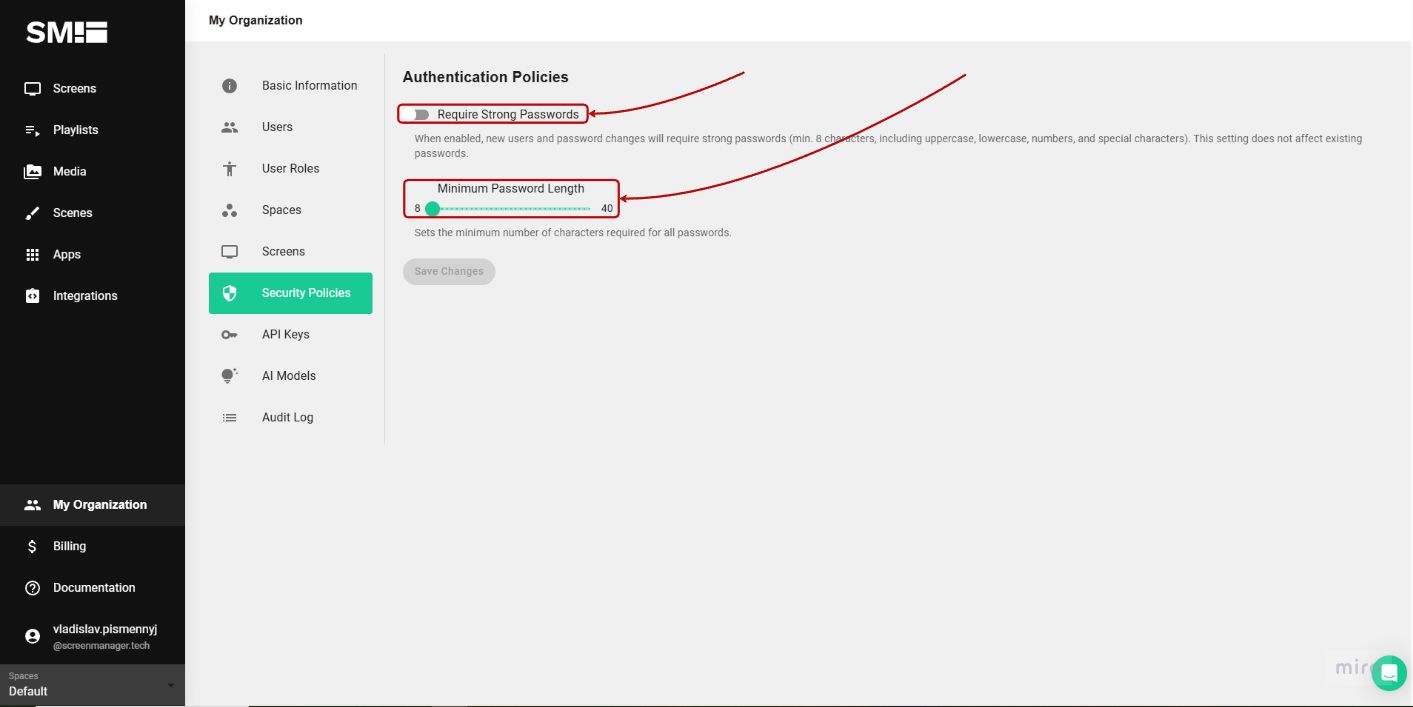
Task: Click the Scenes brush icon
Action: point(33,212)
